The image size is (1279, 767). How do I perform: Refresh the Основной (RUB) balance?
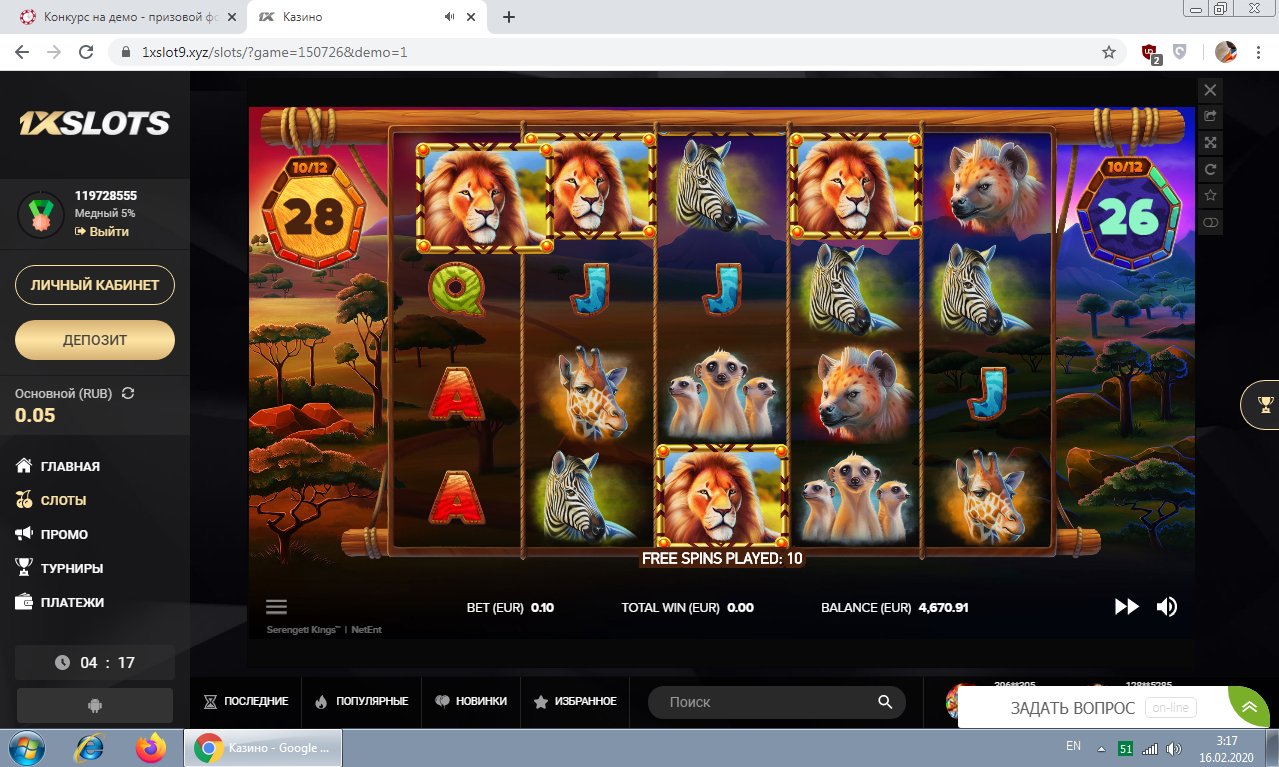tap(128, 393)
